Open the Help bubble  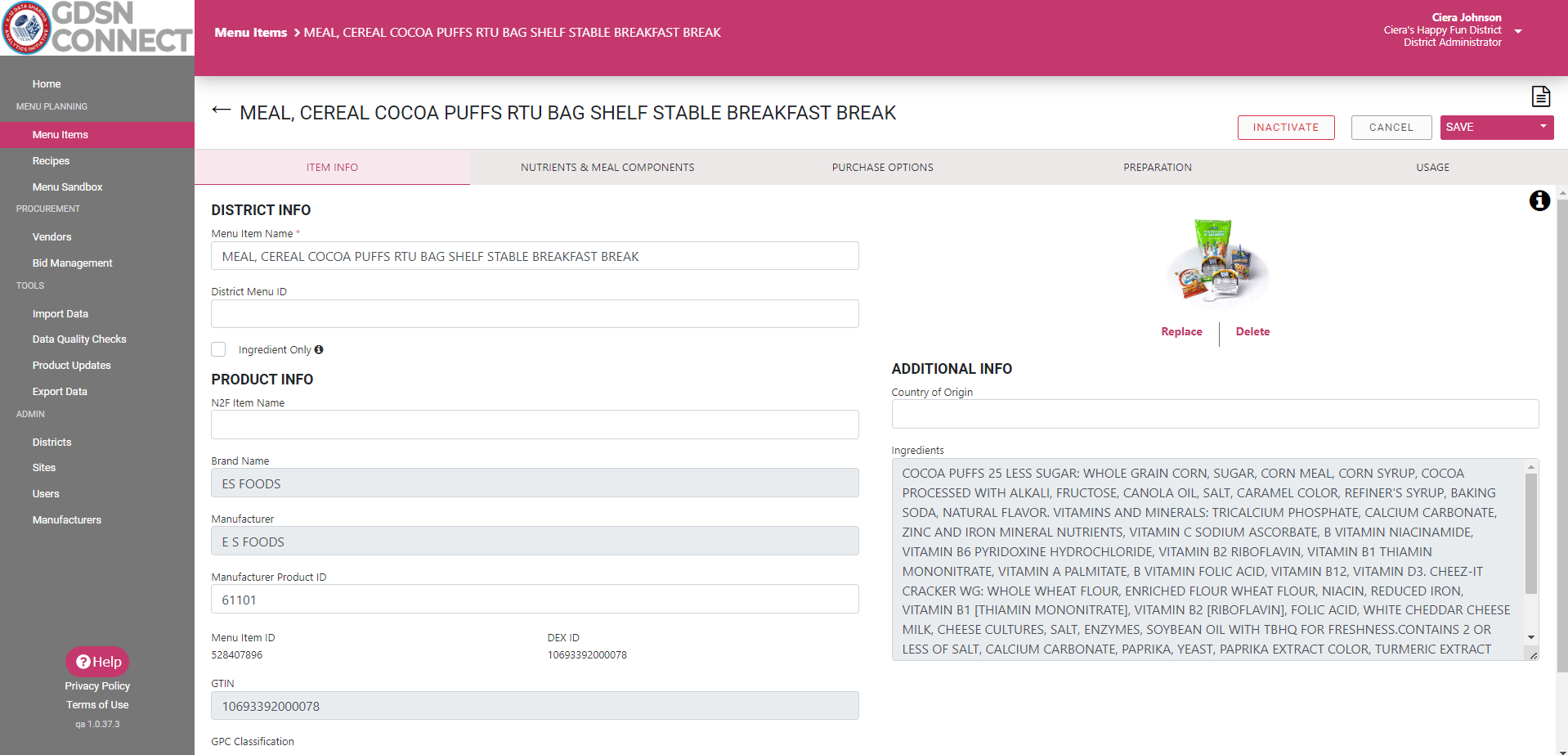point(97,662)
